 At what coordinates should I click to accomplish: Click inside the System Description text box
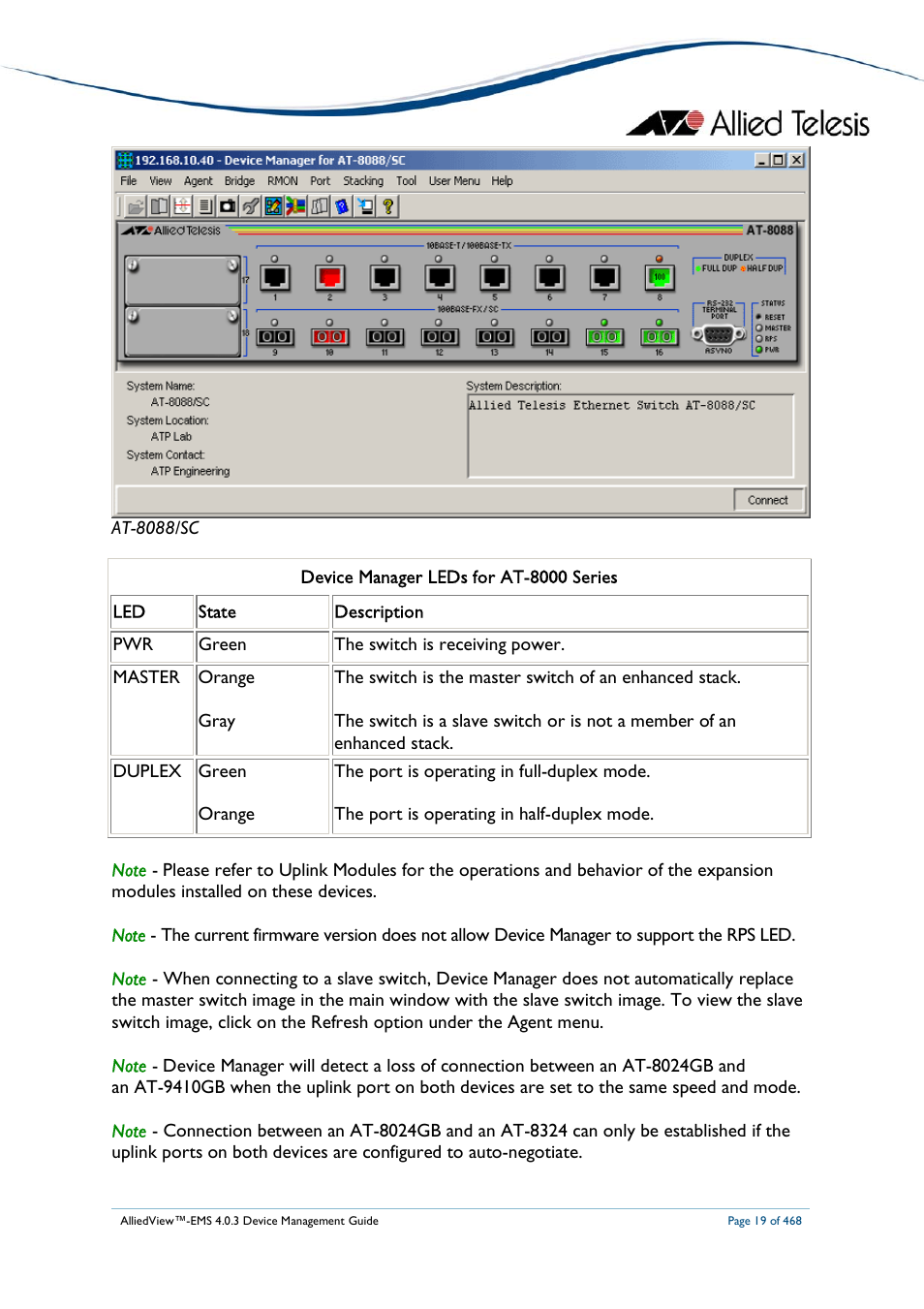click(x=631, y=436)
